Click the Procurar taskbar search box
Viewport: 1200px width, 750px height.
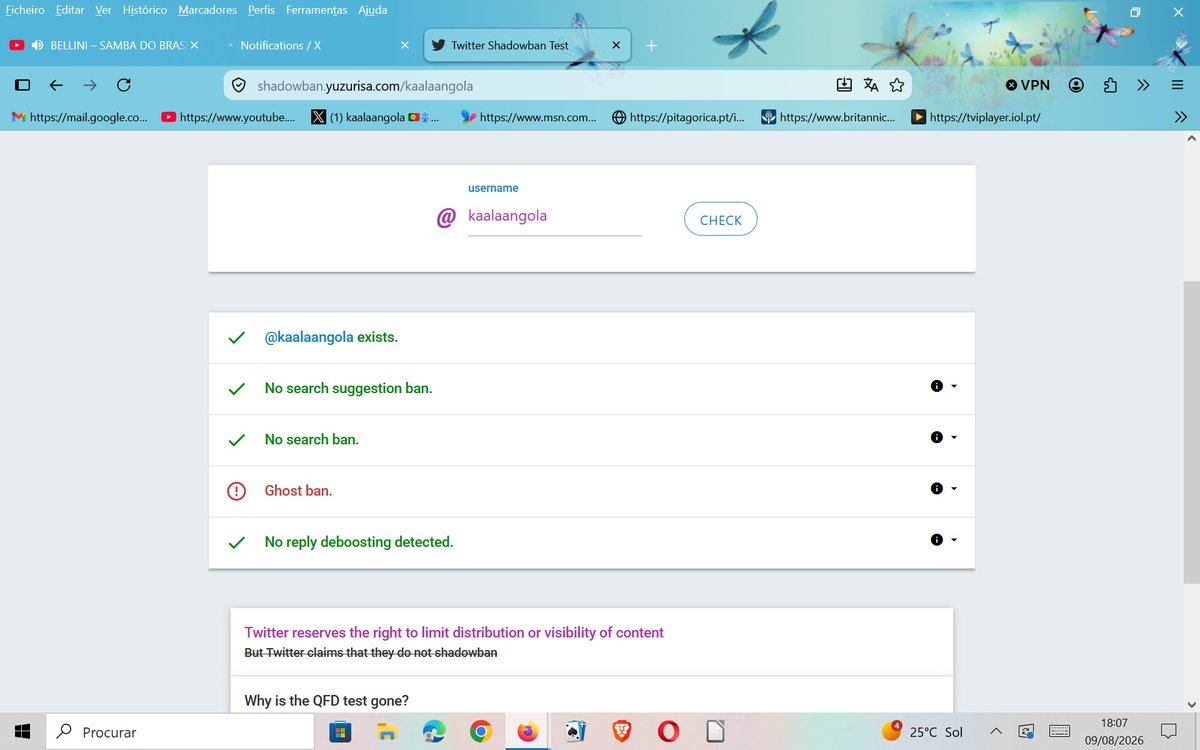[180, 731]
